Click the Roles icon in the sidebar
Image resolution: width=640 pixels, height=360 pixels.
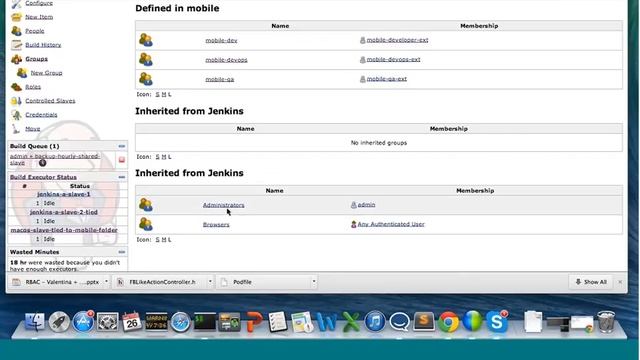click(x=16, y=87)
